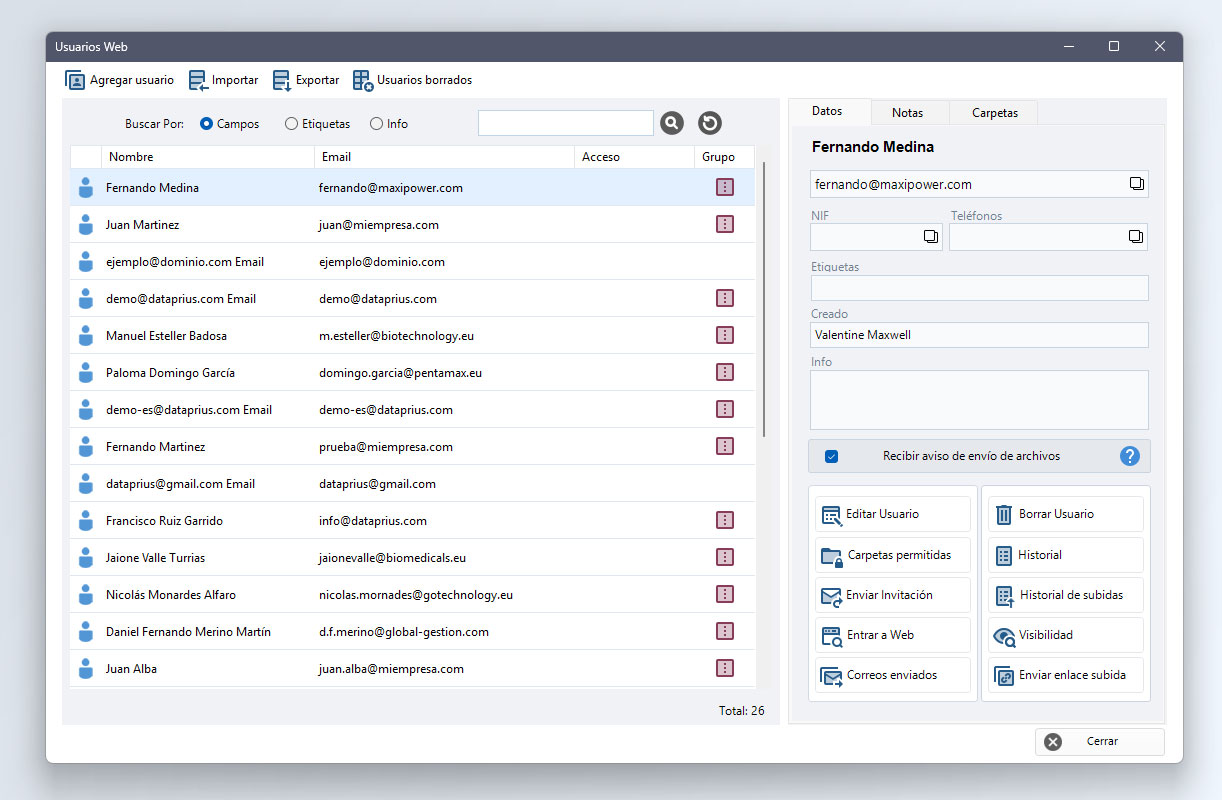Image resolution: width=1222 pixels, height=800 pixels.
Task: Sort by the Nombre column header
Action: [208, 157]
